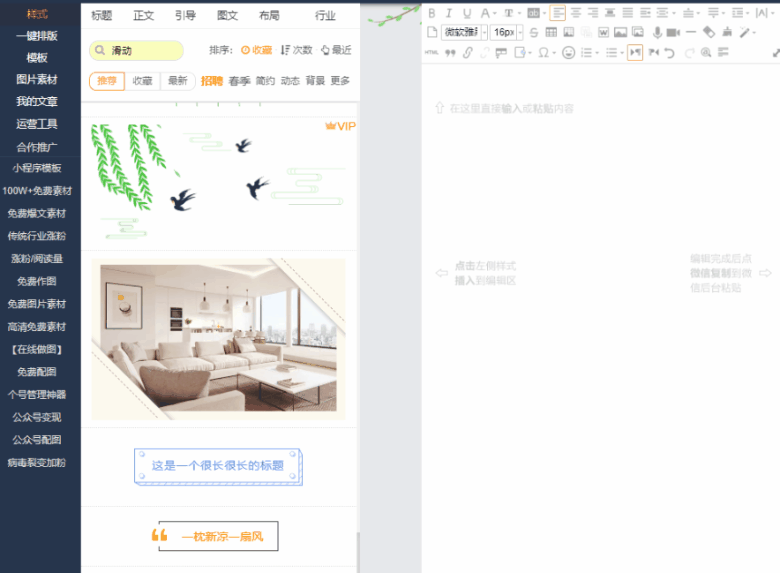Switch to the 标题 tab
This screenshot has width=780, height=573.
coord(101,15)
